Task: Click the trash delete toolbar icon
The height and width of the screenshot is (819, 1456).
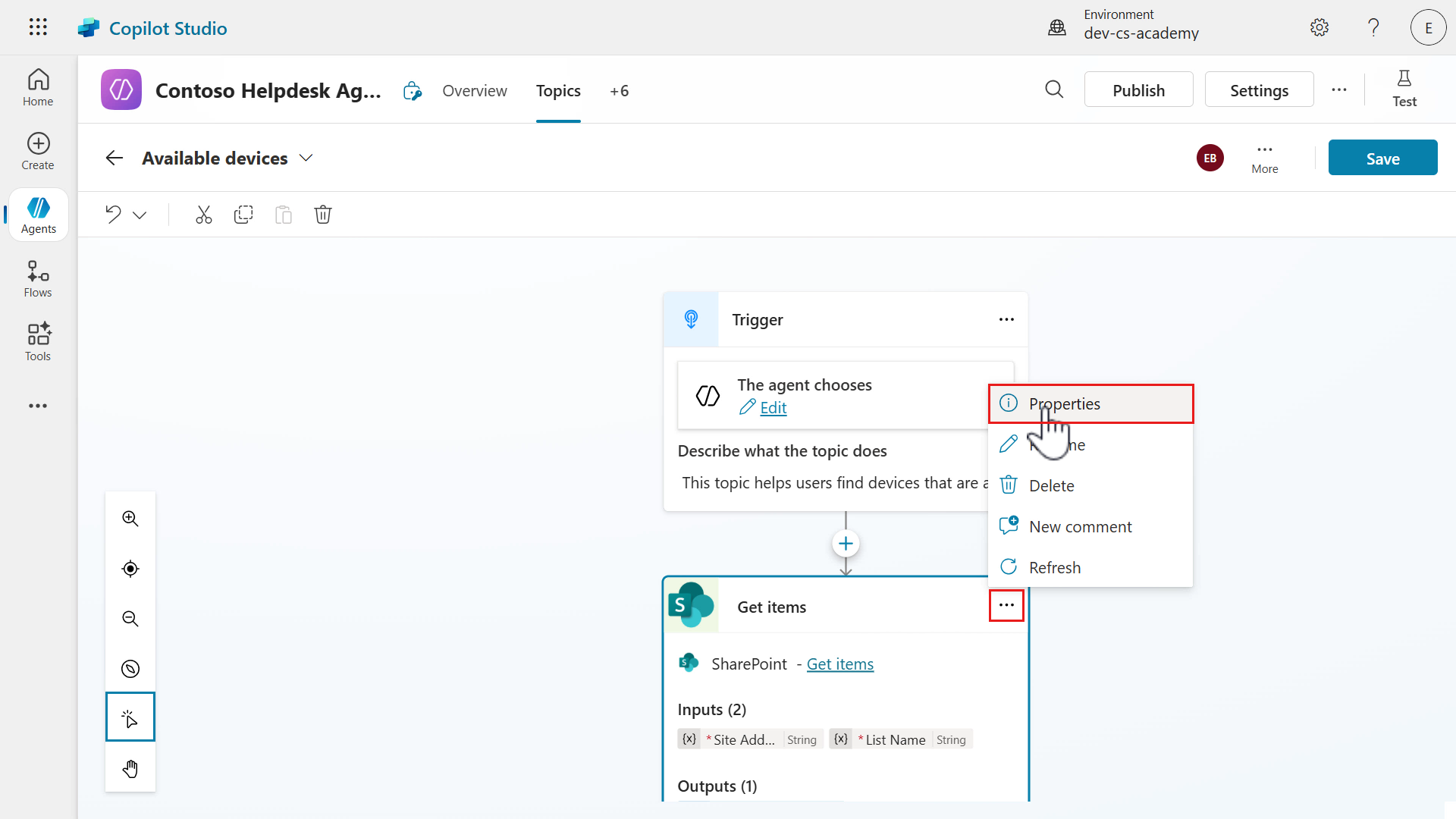Action: coord(323,215)
